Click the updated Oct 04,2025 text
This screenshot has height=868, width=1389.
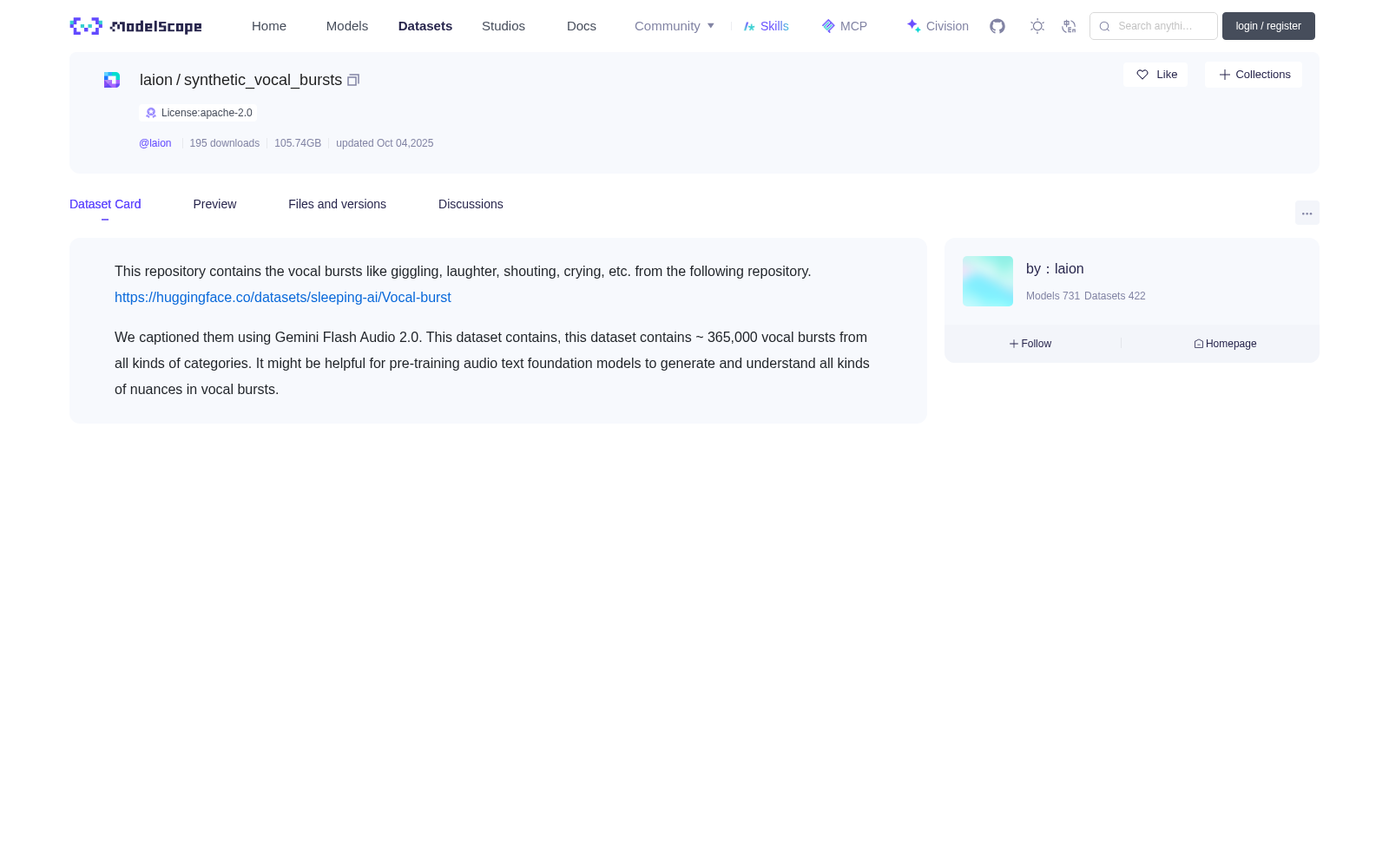pos(385,143)
